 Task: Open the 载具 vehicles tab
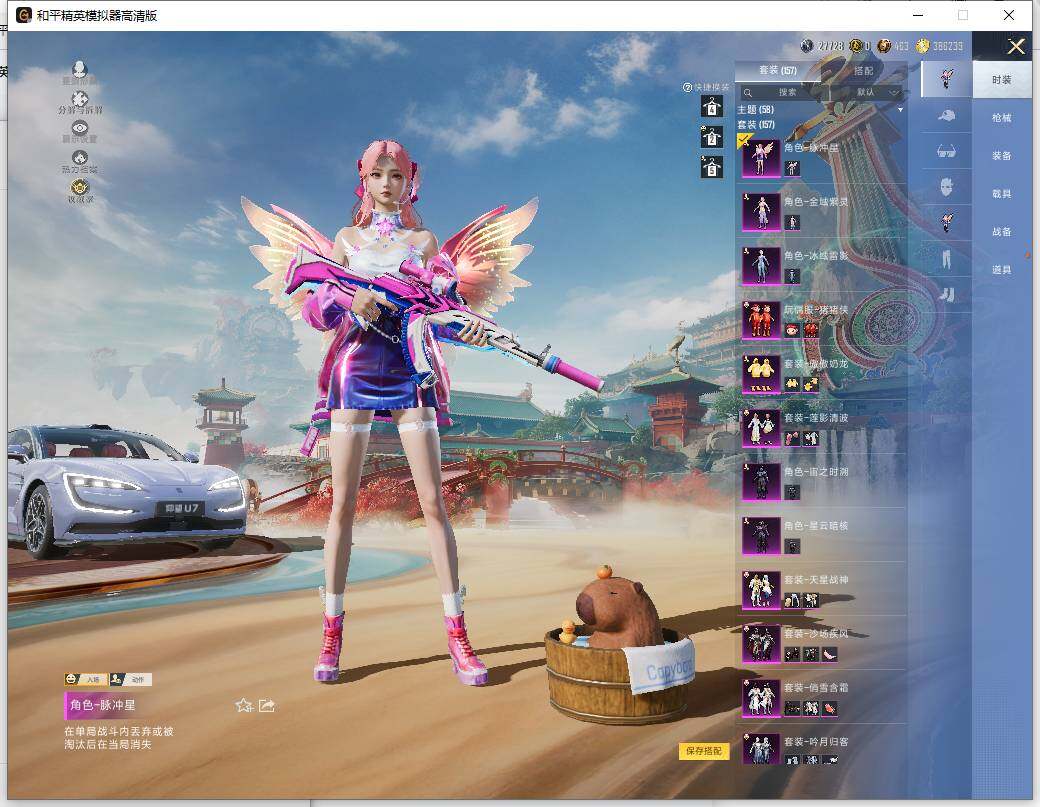1002,194
